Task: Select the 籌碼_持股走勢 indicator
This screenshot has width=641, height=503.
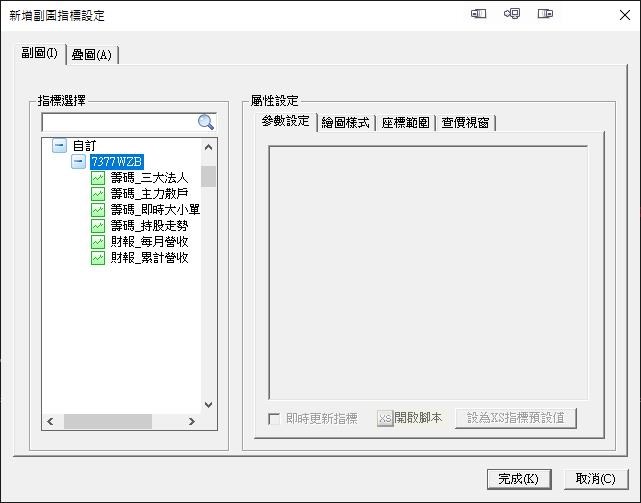Action: tap(149, 226)
